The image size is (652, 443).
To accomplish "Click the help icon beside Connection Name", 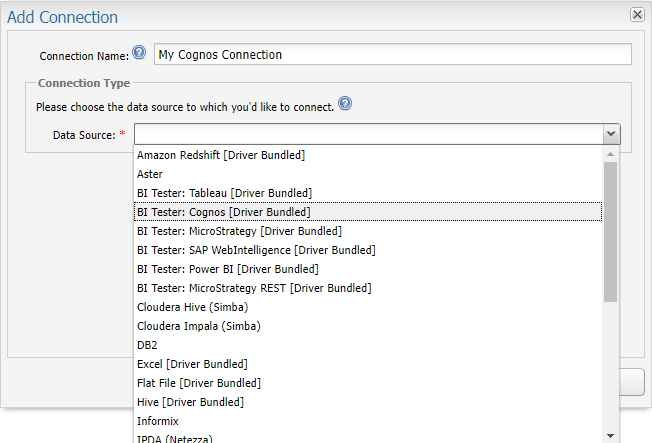I will pos(139,52).
